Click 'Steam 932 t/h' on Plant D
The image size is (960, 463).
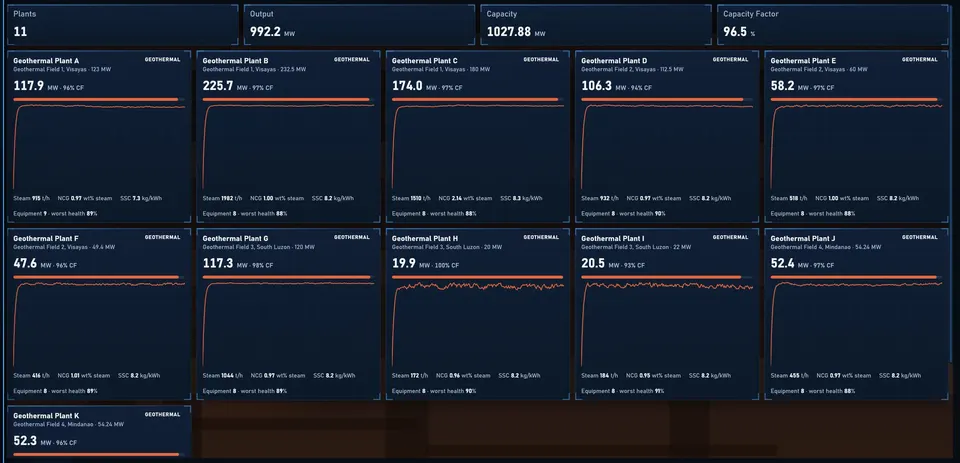coord(599,198)
